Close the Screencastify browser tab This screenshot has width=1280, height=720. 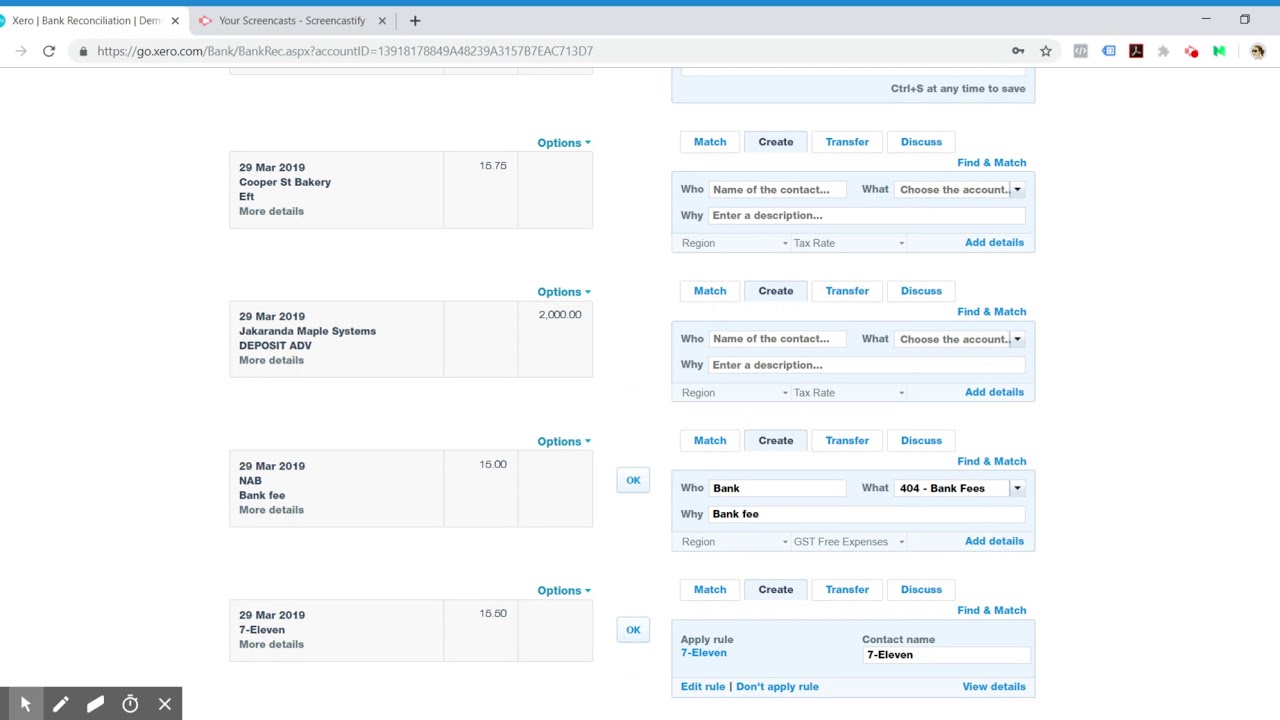(382, 20)
